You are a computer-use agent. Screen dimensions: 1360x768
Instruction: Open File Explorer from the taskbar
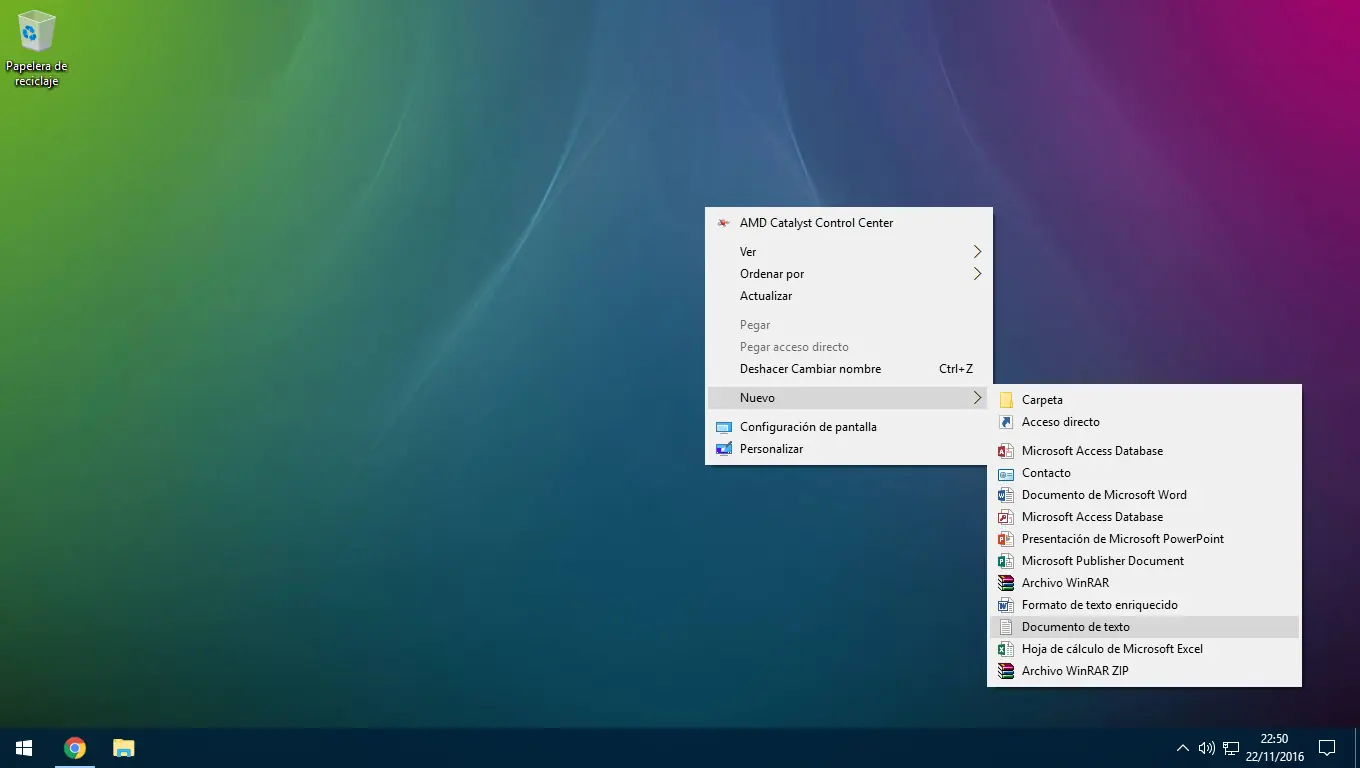pos(123,748)
